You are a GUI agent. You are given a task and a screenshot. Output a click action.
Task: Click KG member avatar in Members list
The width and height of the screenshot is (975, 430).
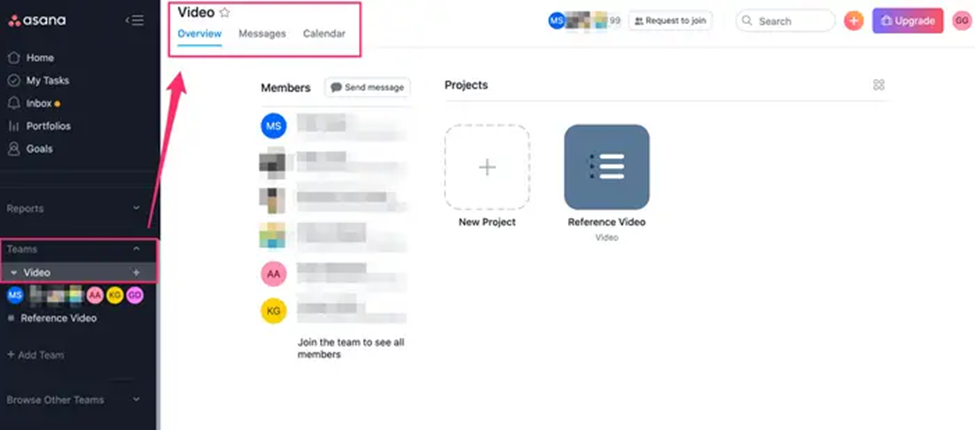pyautogui.click(x=274, y=311)
